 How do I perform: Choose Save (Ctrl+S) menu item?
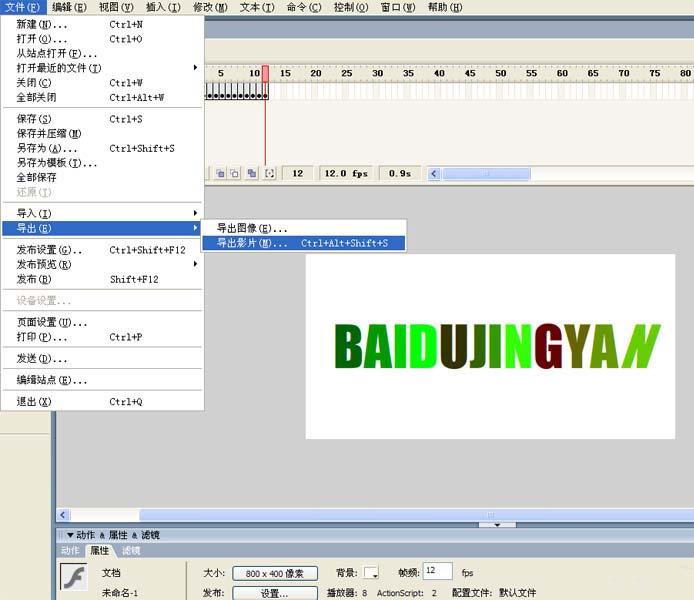point(102,119)
